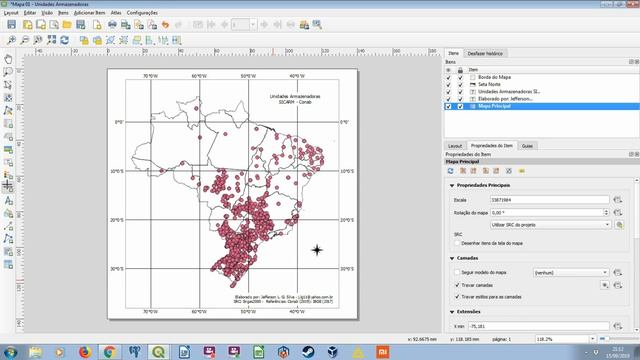
Task: Uncheck Travar estilos para as camadas
Action: 457,297
